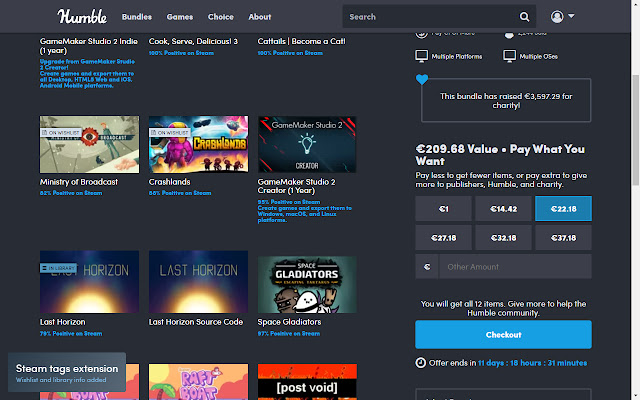Viewport: 640px width, 400px height.
Task: Open Space Gladiators thumbnail
Action: [x=307, y=285]
